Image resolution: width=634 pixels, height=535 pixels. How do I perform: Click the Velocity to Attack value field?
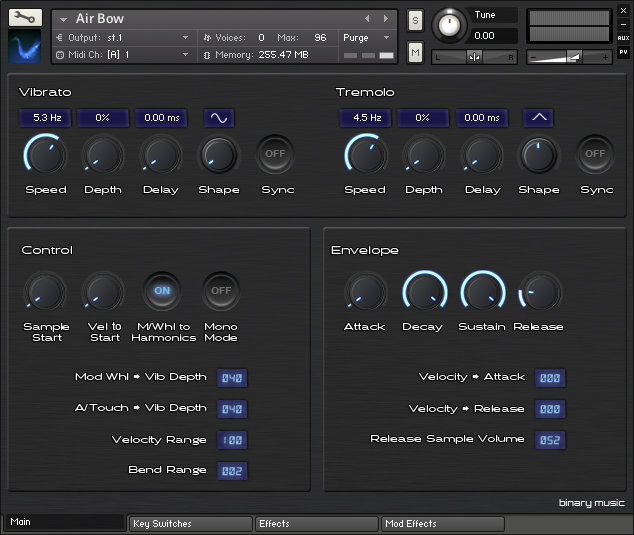[x=550, y=378]
